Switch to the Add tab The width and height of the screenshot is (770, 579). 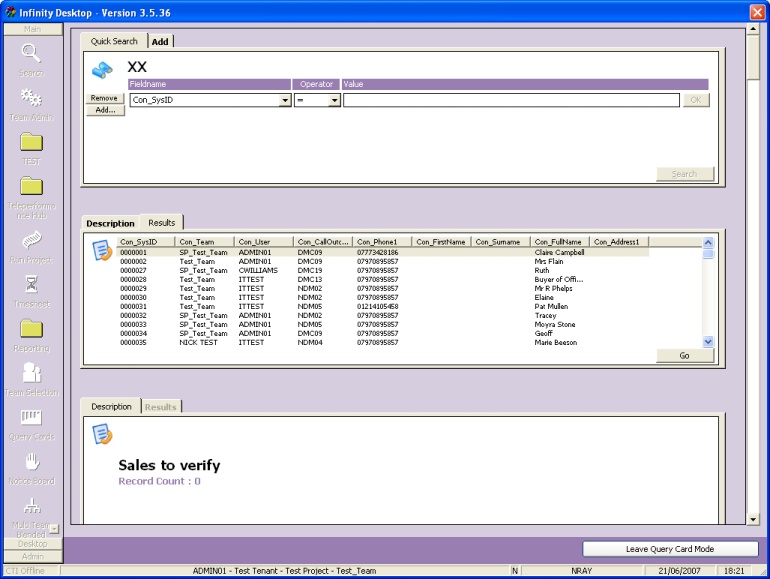[160, 42]
